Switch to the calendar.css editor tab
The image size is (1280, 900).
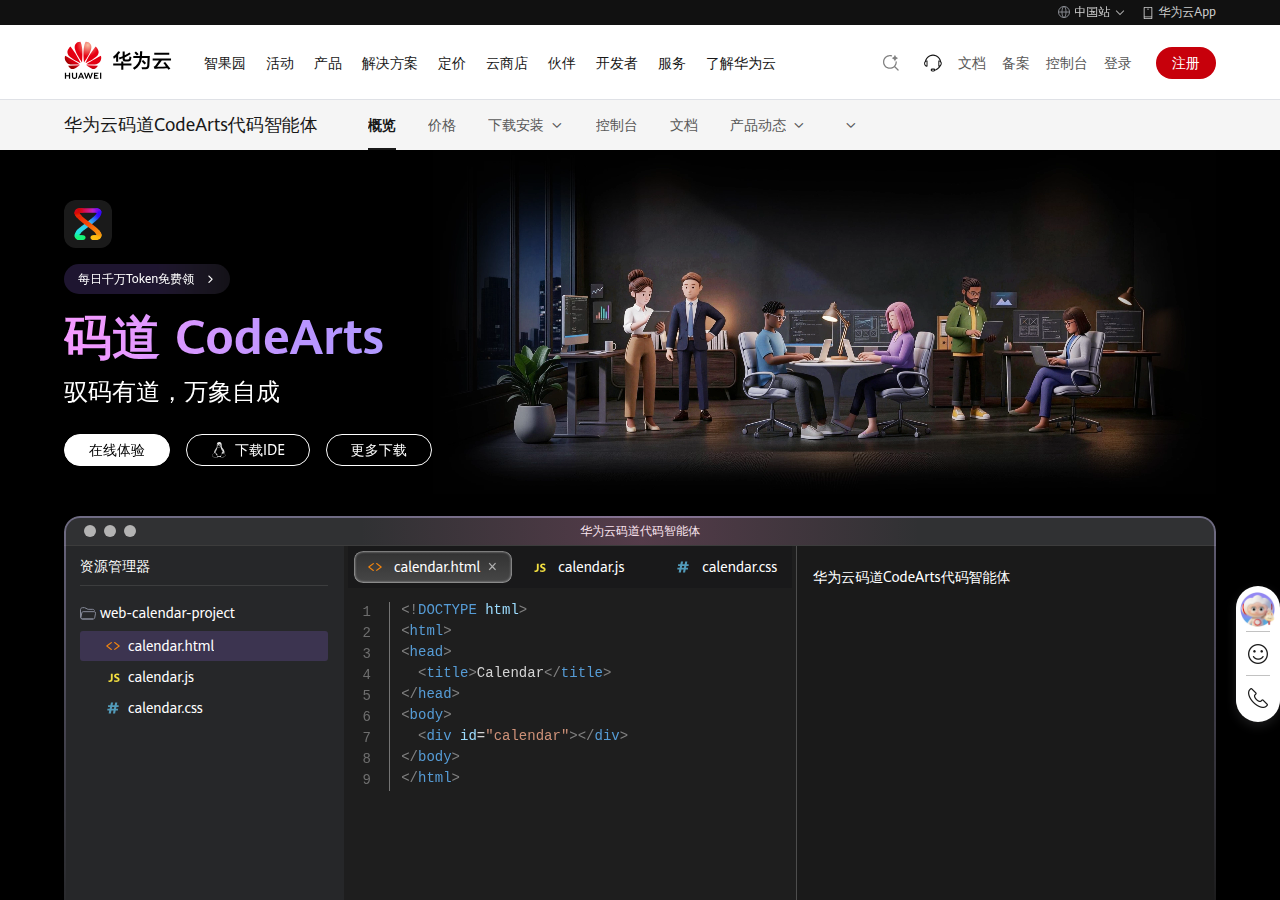pyautogui.click(x=727, y=567)
